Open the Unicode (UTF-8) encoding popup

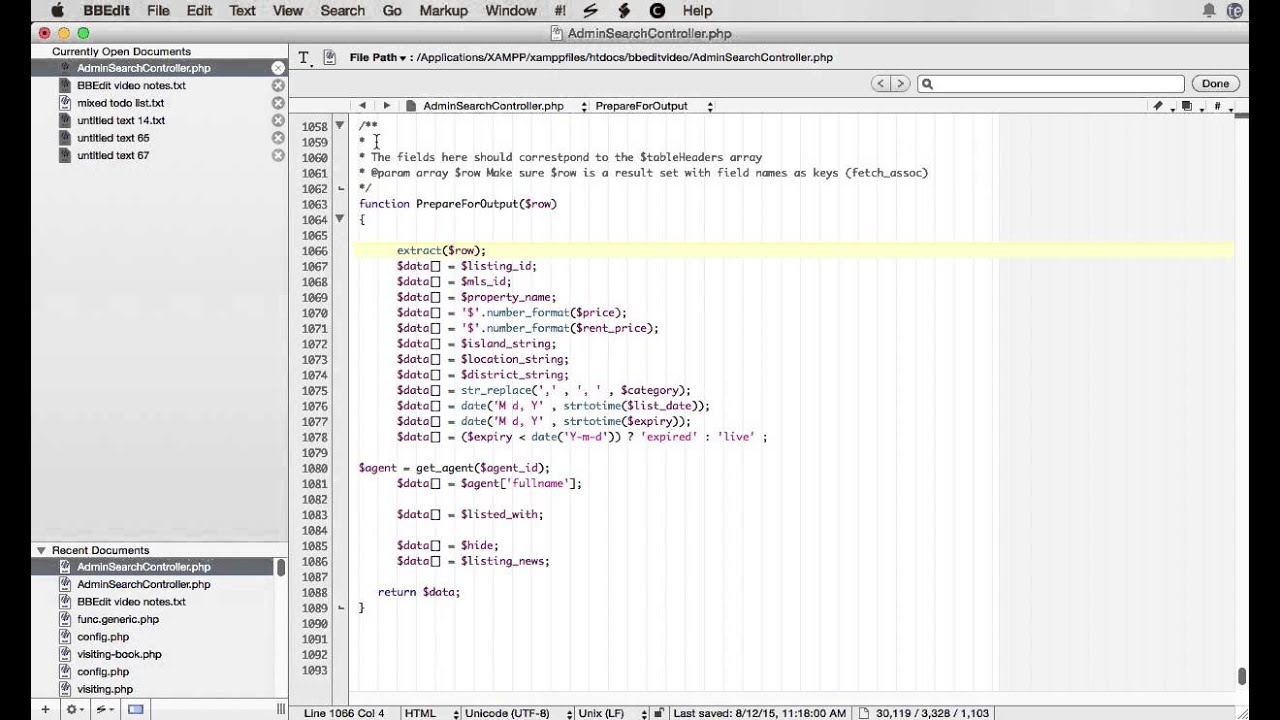pos(518,713)
